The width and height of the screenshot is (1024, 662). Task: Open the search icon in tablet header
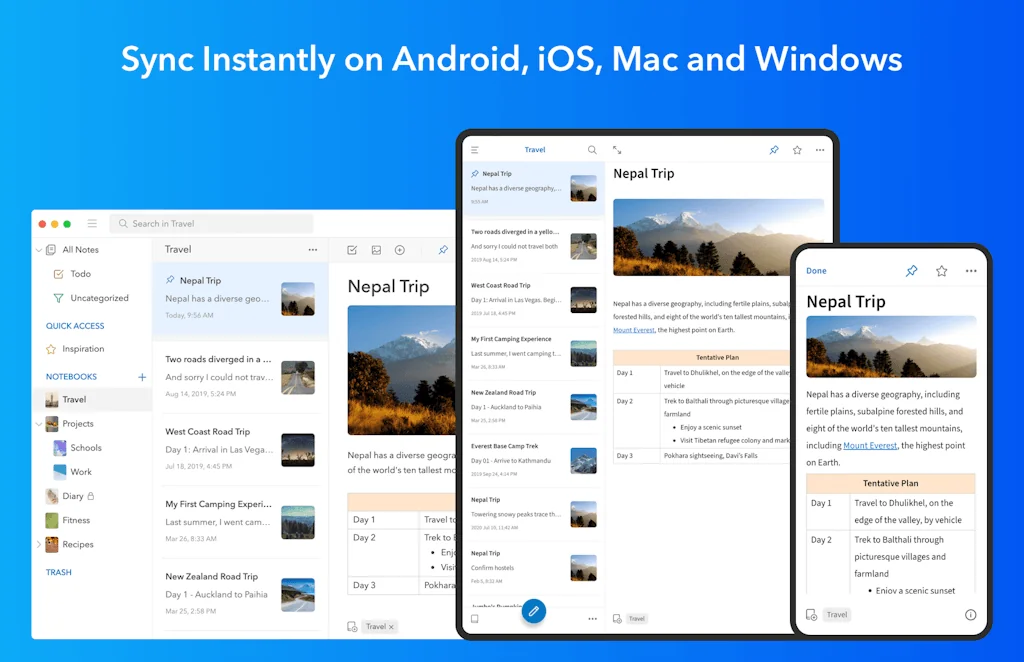(x=592, y=150)
